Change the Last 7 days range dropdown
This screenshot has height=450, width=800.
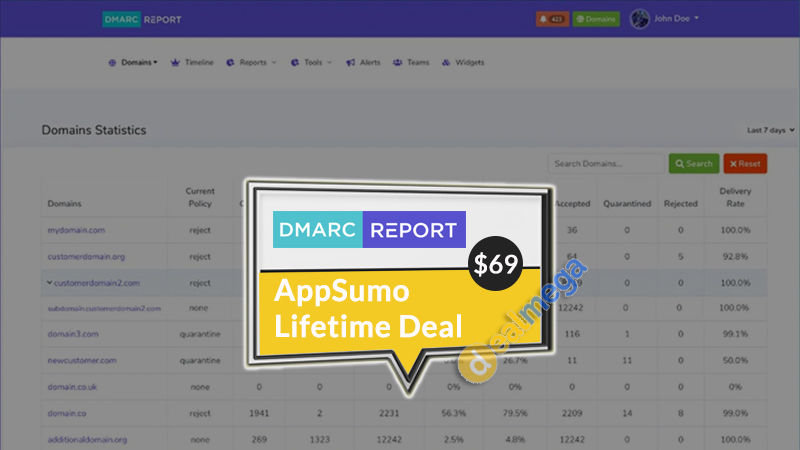(770, 130)
